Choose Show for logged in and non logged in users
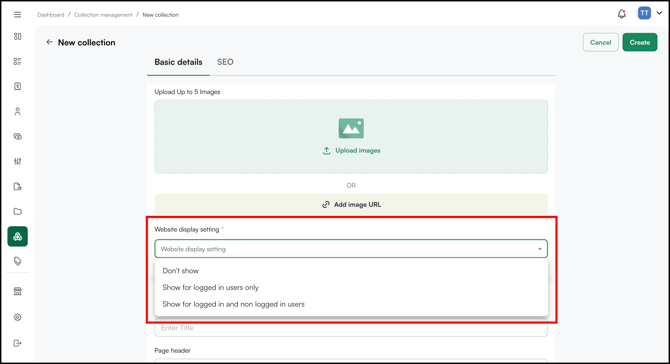The image size is (670, 364). (x=351, y=304)
